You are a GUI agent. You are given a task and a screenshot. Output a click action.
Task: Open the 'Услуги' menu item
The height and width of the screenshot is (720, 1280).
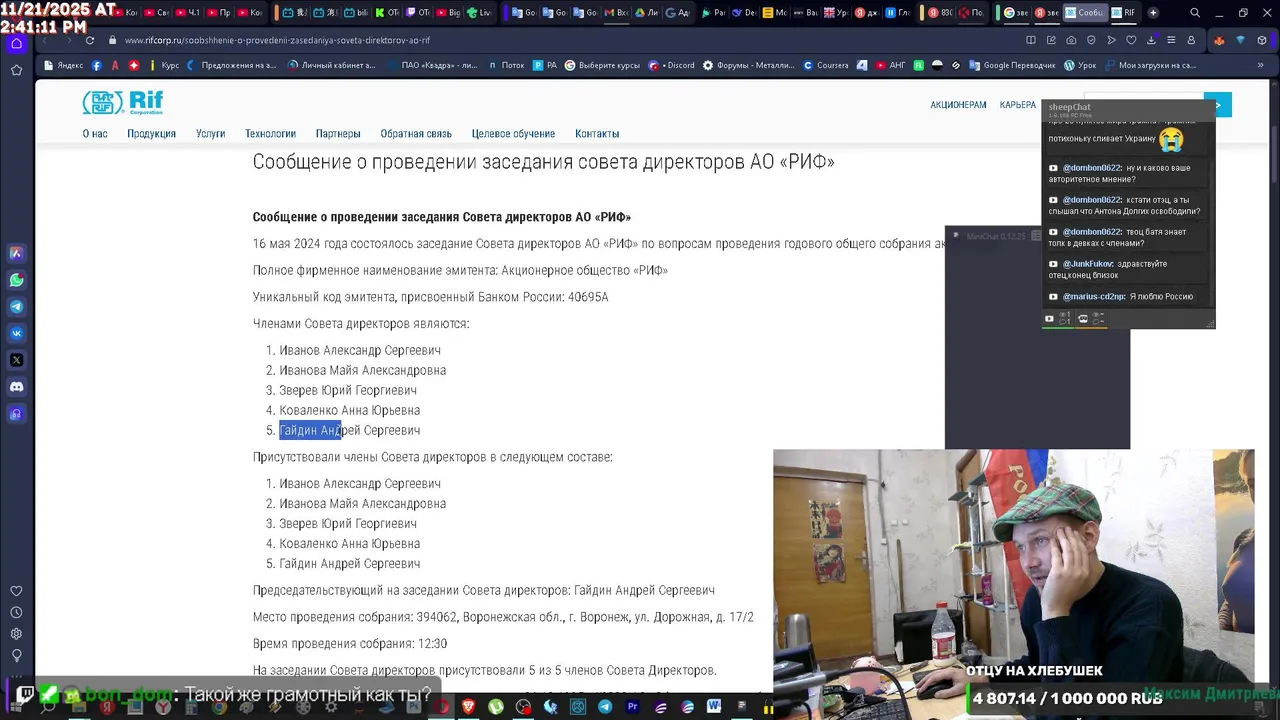(x=210, y=134)
